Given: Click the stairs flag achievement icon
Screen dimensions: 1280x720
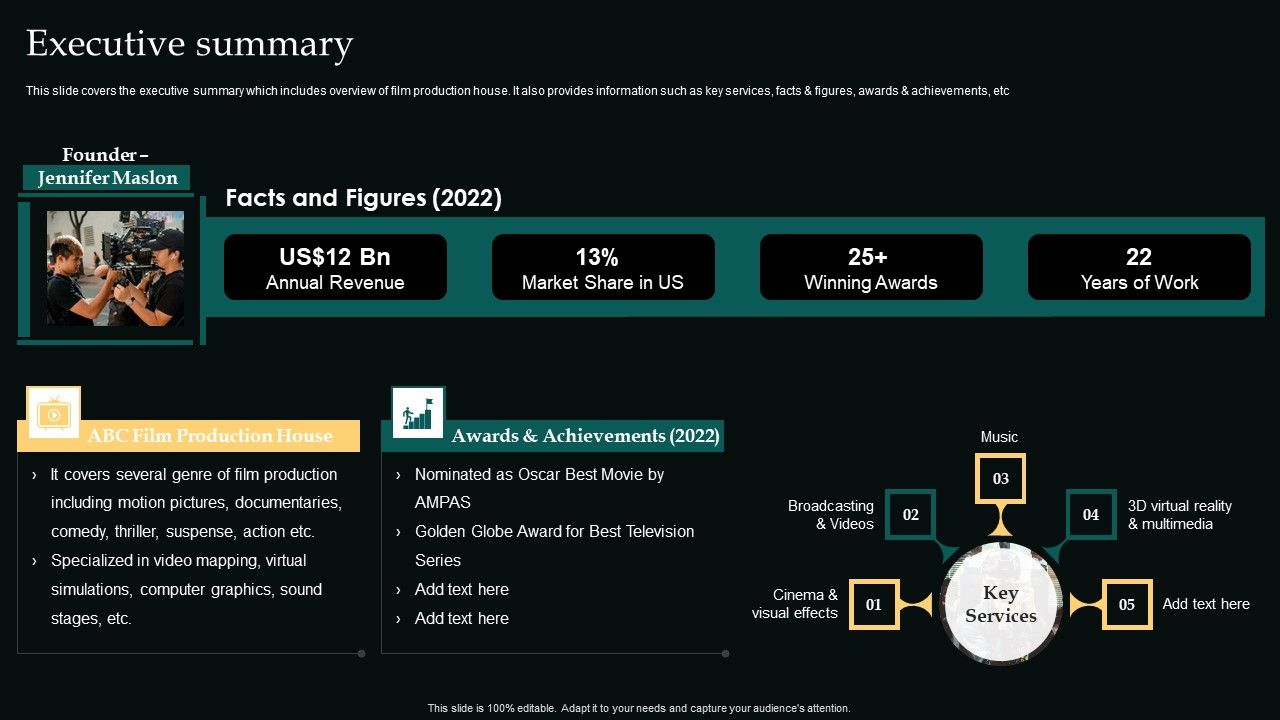Looking at the screenshot, I should point(418,412).
